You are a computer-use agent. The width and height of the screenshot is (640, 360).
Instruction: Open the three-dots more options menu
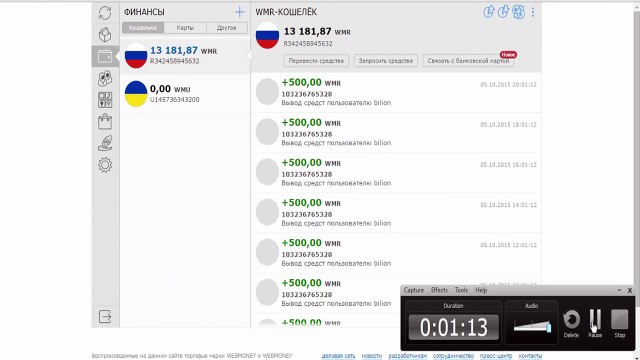pos(533,12)
